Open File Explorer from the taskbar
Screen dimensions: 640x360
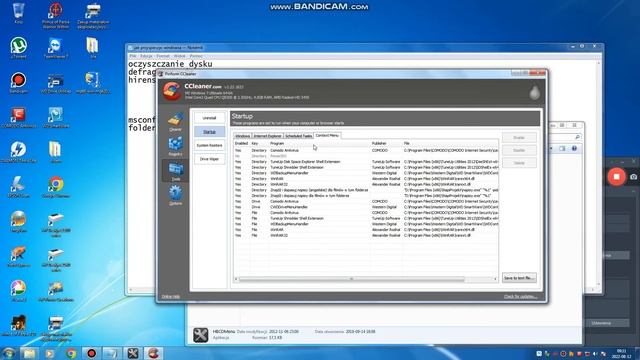click(x=29, y=353)
